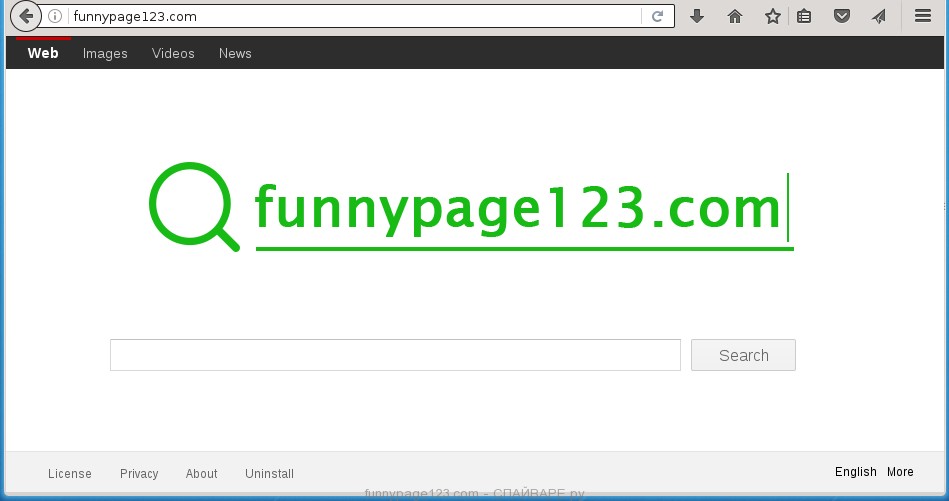Screen dimensions: 949x501
Task: Expand More languages option
Action: [900, 472]
